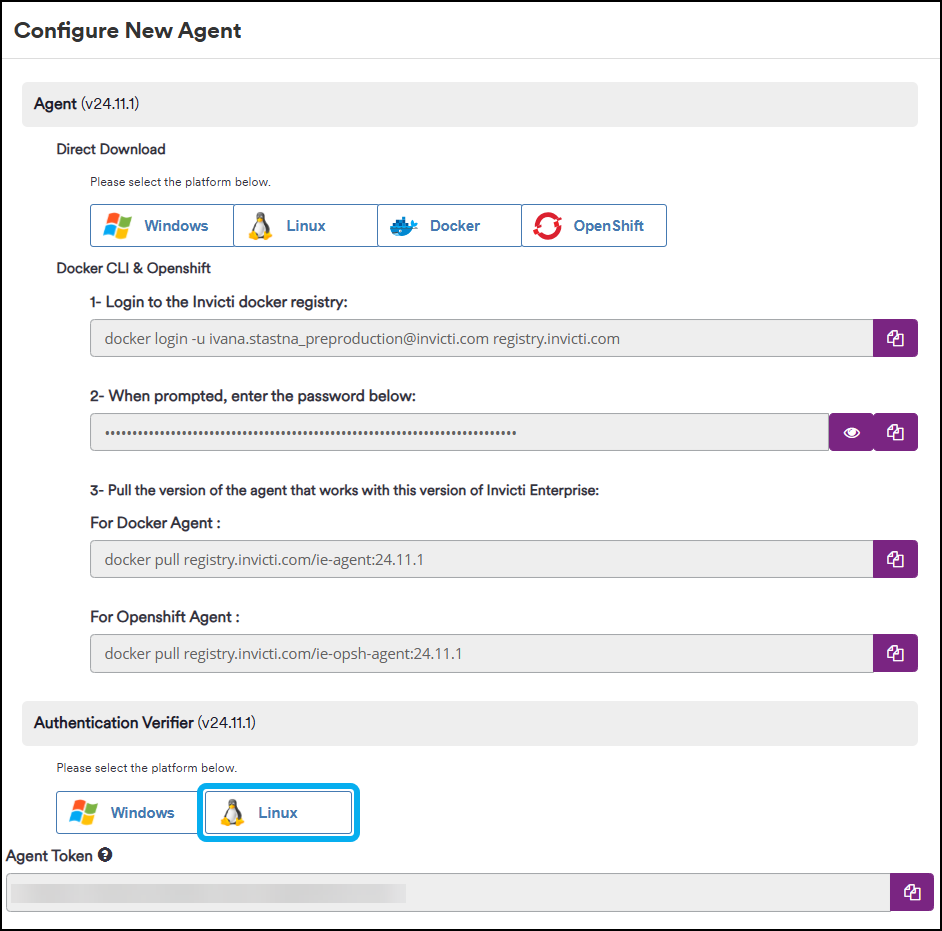Click the ie-agent docker pull field

click(482, 559)
